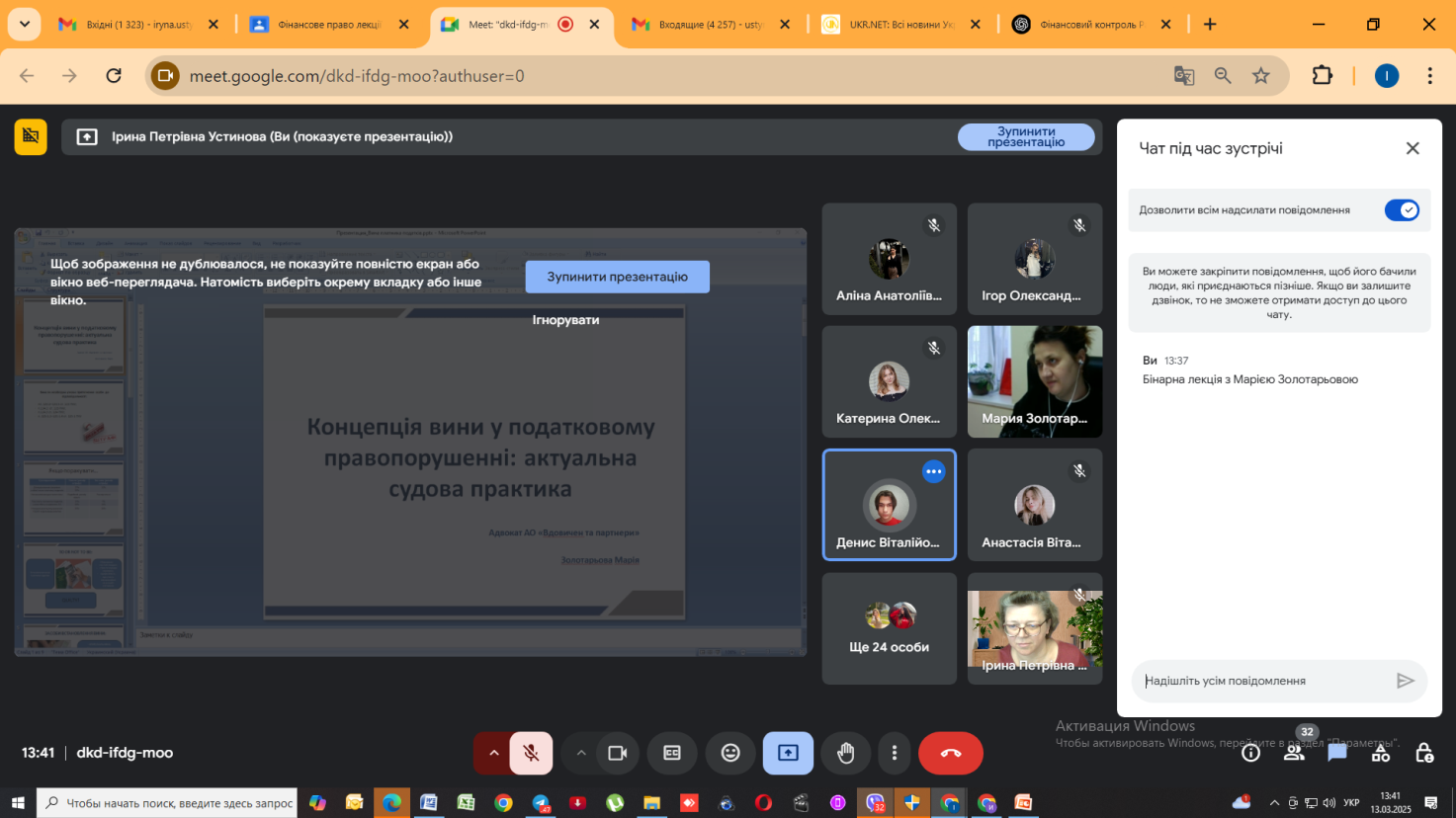Turn on captions (CC) button

672,753
